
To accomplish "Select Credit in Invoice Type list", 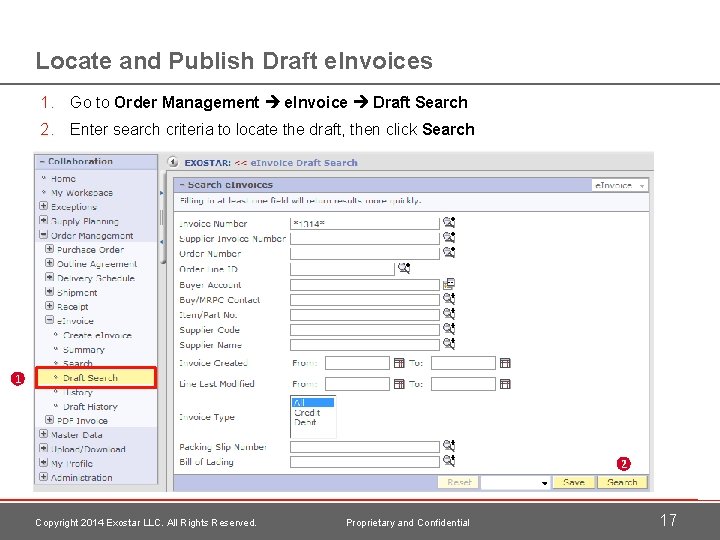I will pyautogui.click(x=307, y=412).
